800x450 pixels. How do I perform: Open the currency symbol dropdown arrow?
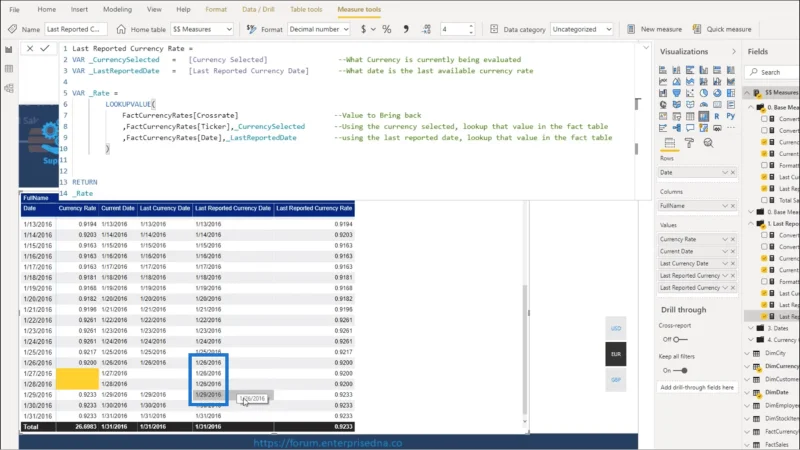coord(373,30)
